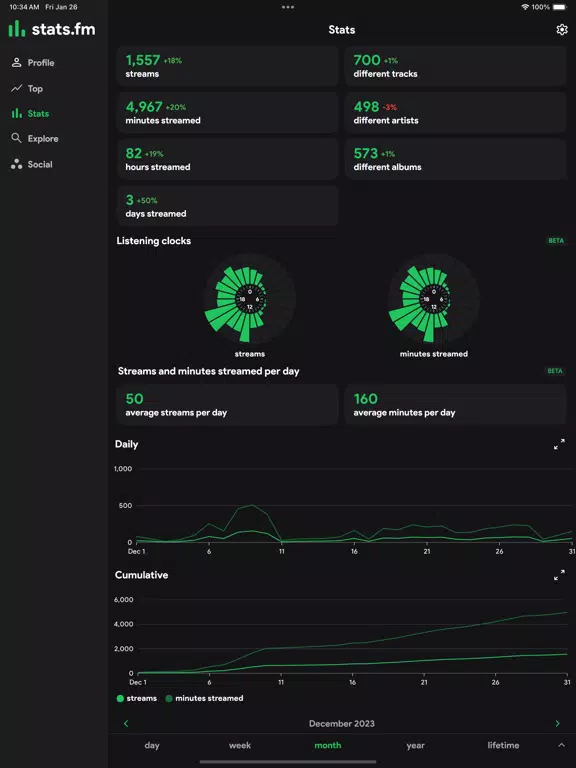Open the 498 different artists card
The width and height of the screenshot is (576, 768).
coord(456,113)
